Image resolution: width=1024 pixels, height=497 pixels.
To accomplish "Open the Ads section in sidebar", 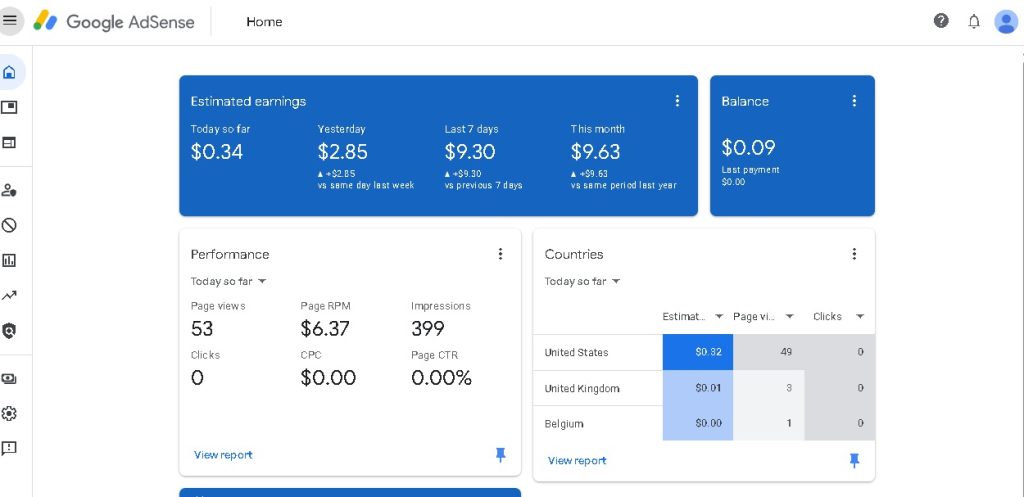I will 10,107.
